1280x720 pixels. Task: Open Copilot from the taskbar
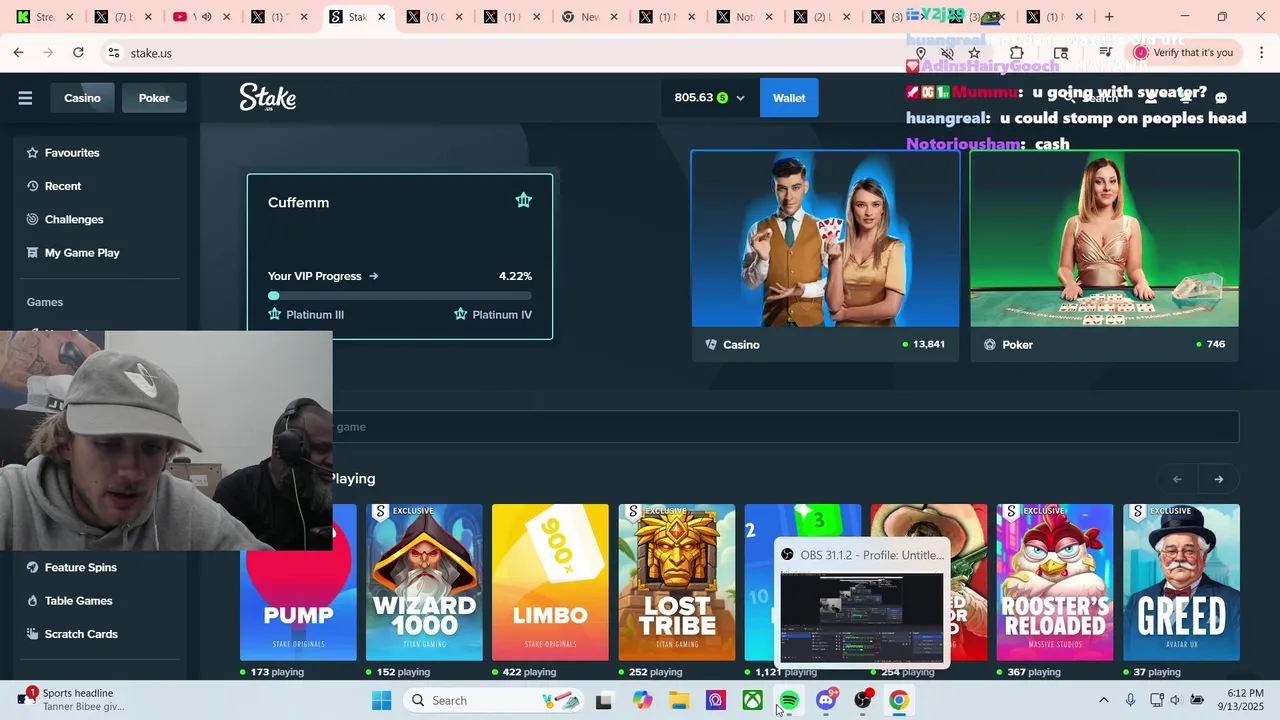click(642, 701)
